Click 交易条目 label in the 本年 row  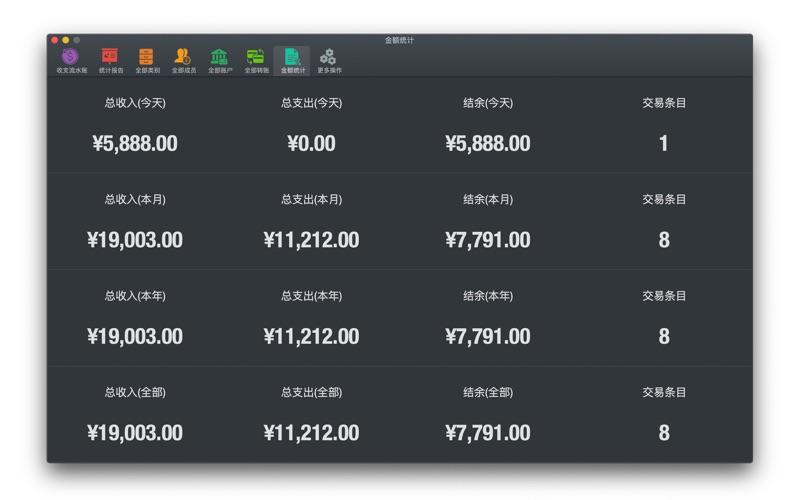[x=664, y=296]
